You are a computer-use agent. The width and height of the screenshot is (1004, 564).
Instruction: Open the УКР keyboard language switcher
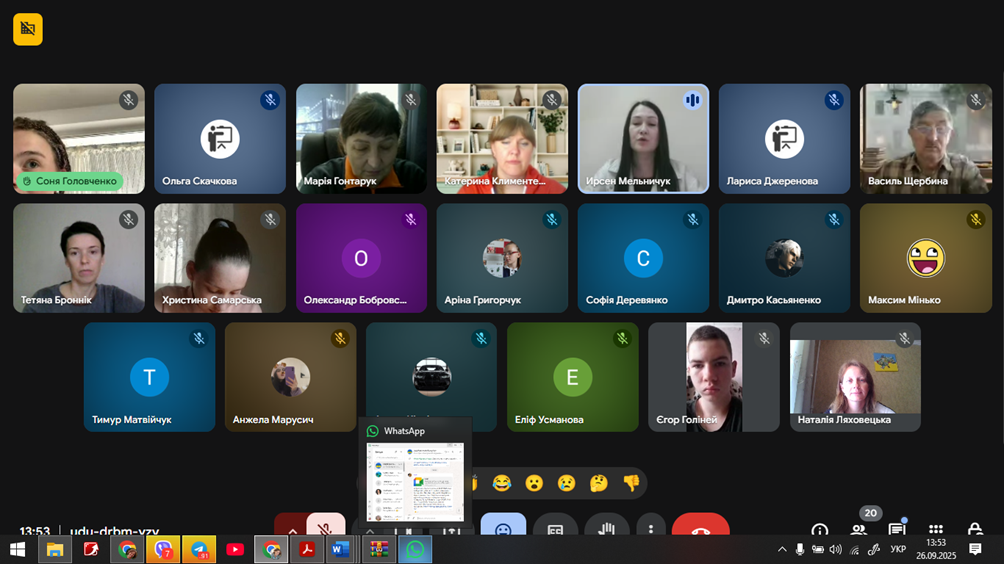(898, 549)
